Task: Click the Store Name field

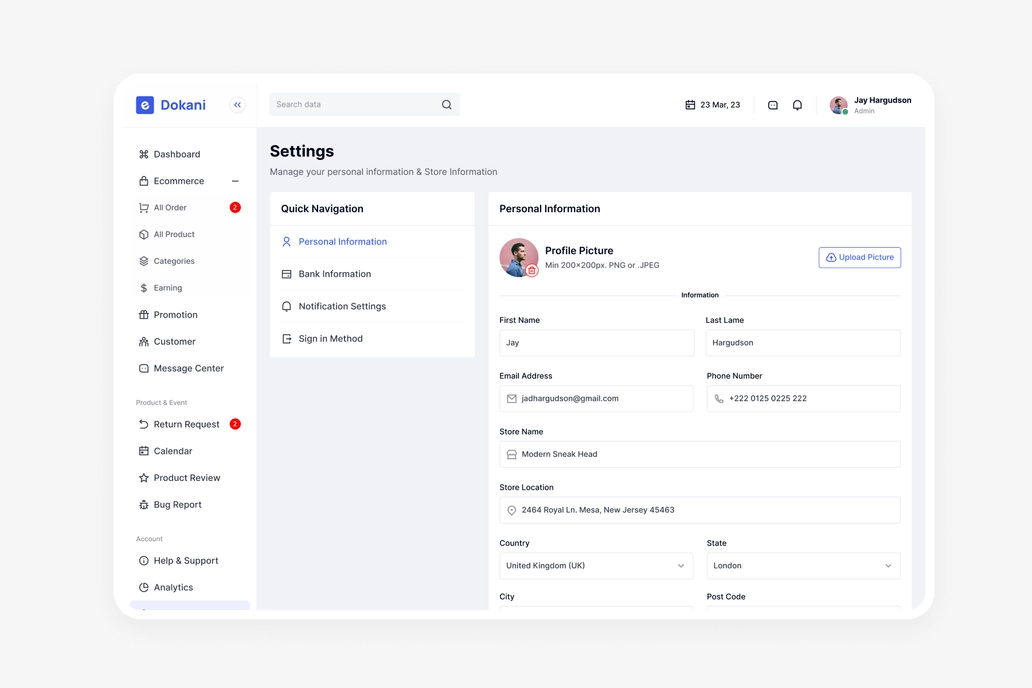Action: coord(700,454)
